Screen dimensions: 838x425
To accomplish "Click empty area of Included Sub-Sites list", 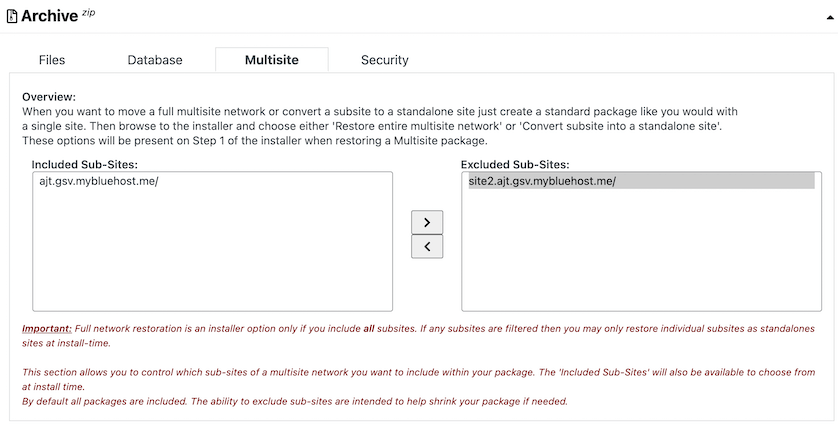I will pyautogui.click(x=213, y=251).
